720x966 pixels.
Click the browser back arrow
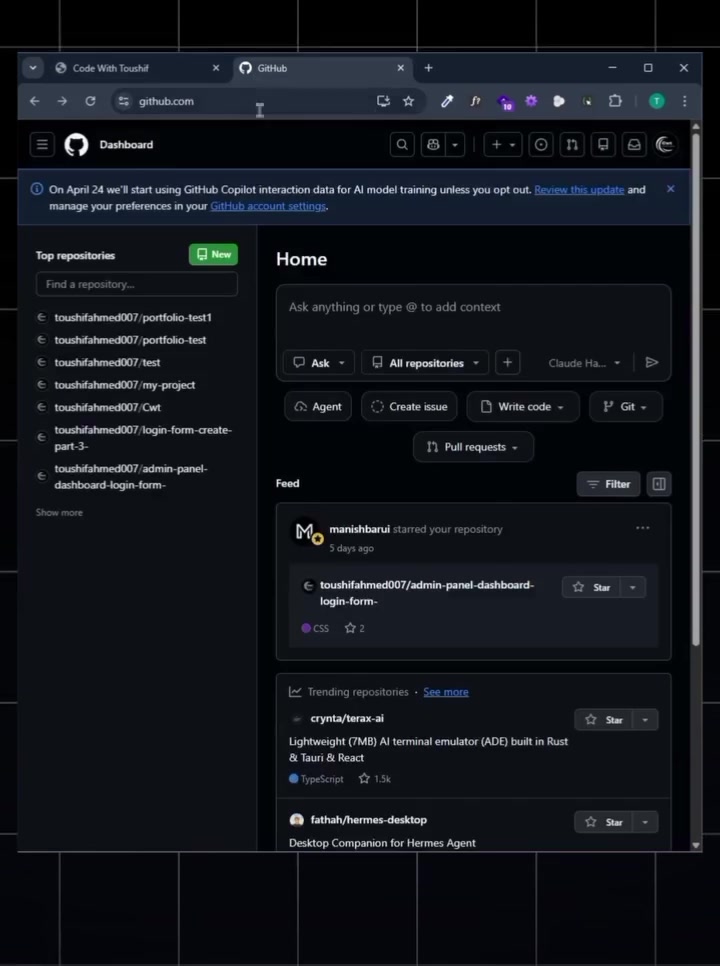[34, 101]
